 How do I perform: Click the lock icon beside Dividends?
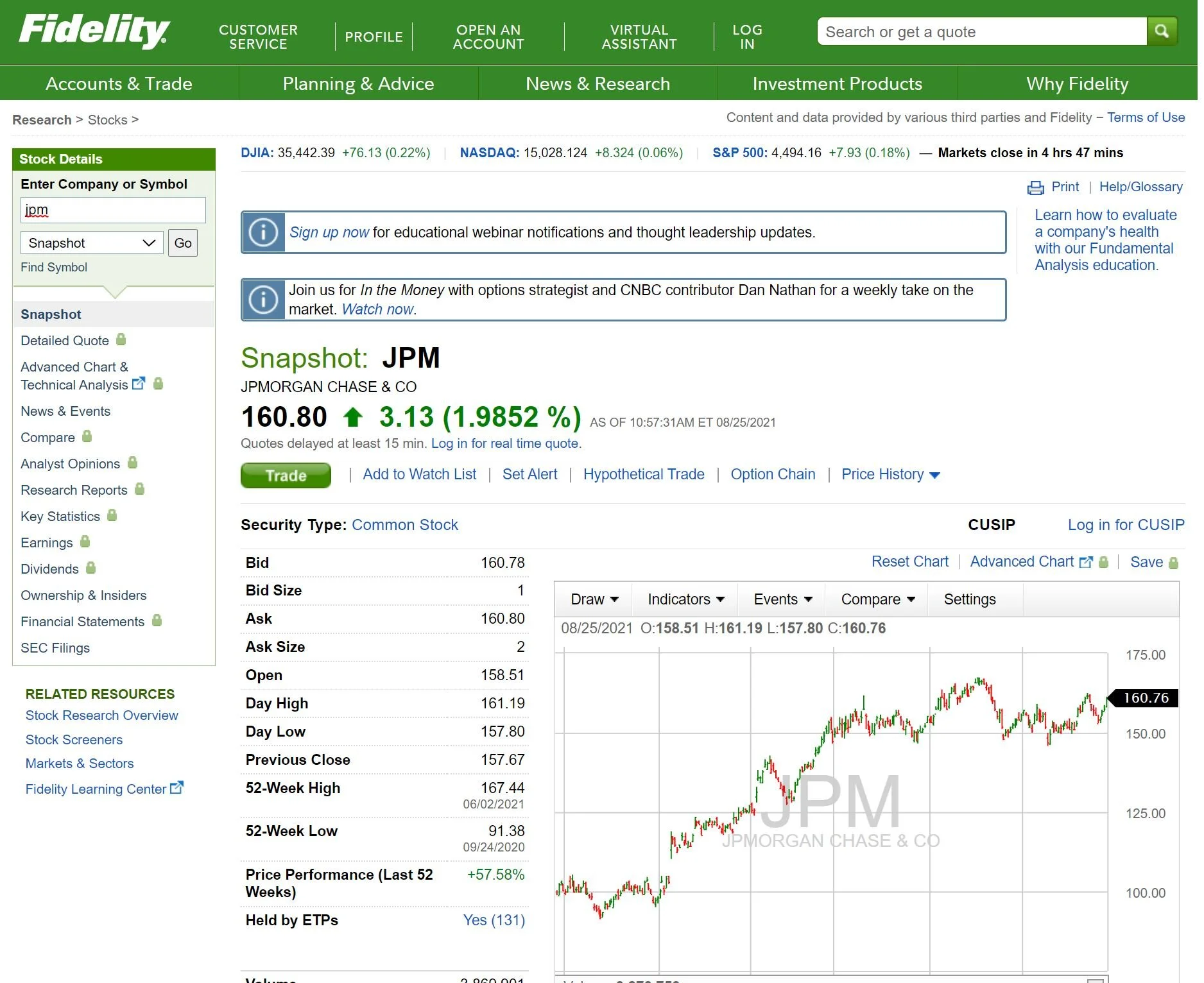pyautogui.click(x=90, y=568)
